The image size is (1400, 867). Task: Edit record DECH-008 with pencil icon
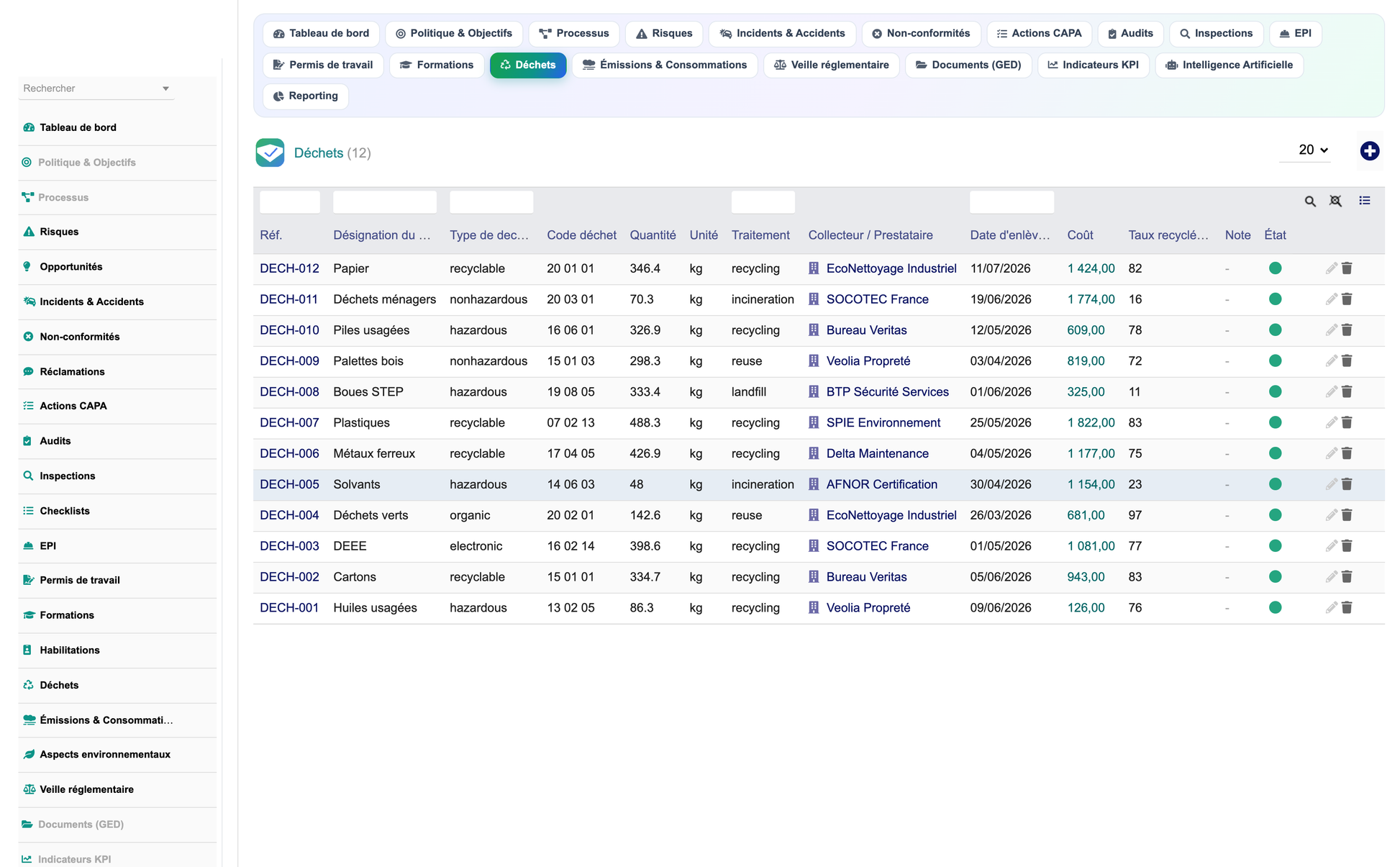1331,392
